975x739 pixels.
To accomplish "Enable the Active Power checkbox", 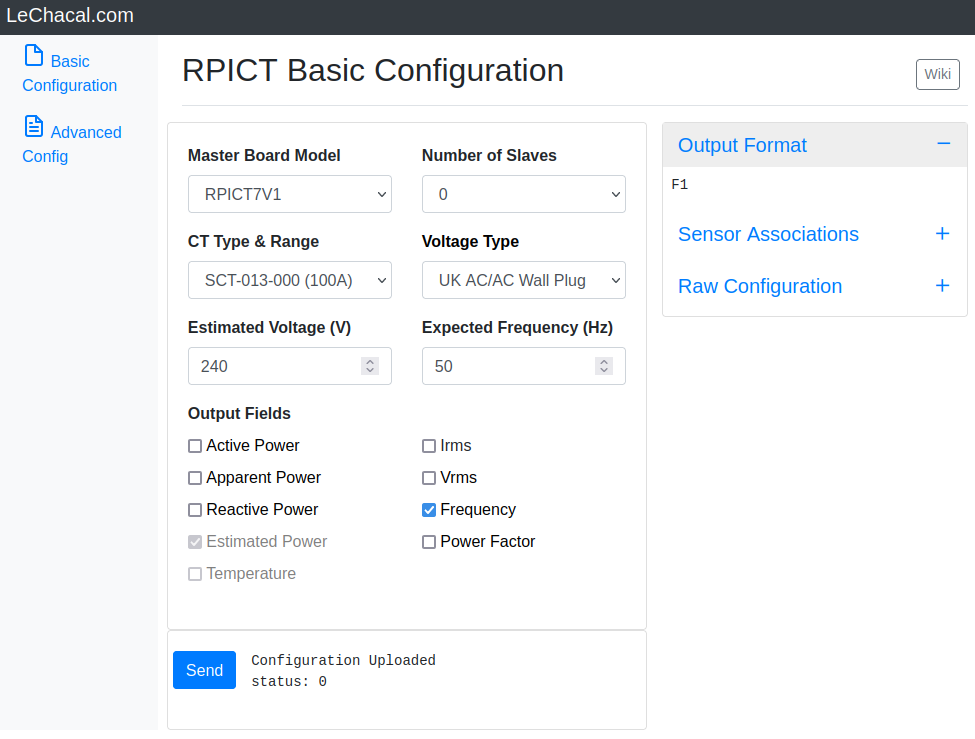I will (195, 446).
